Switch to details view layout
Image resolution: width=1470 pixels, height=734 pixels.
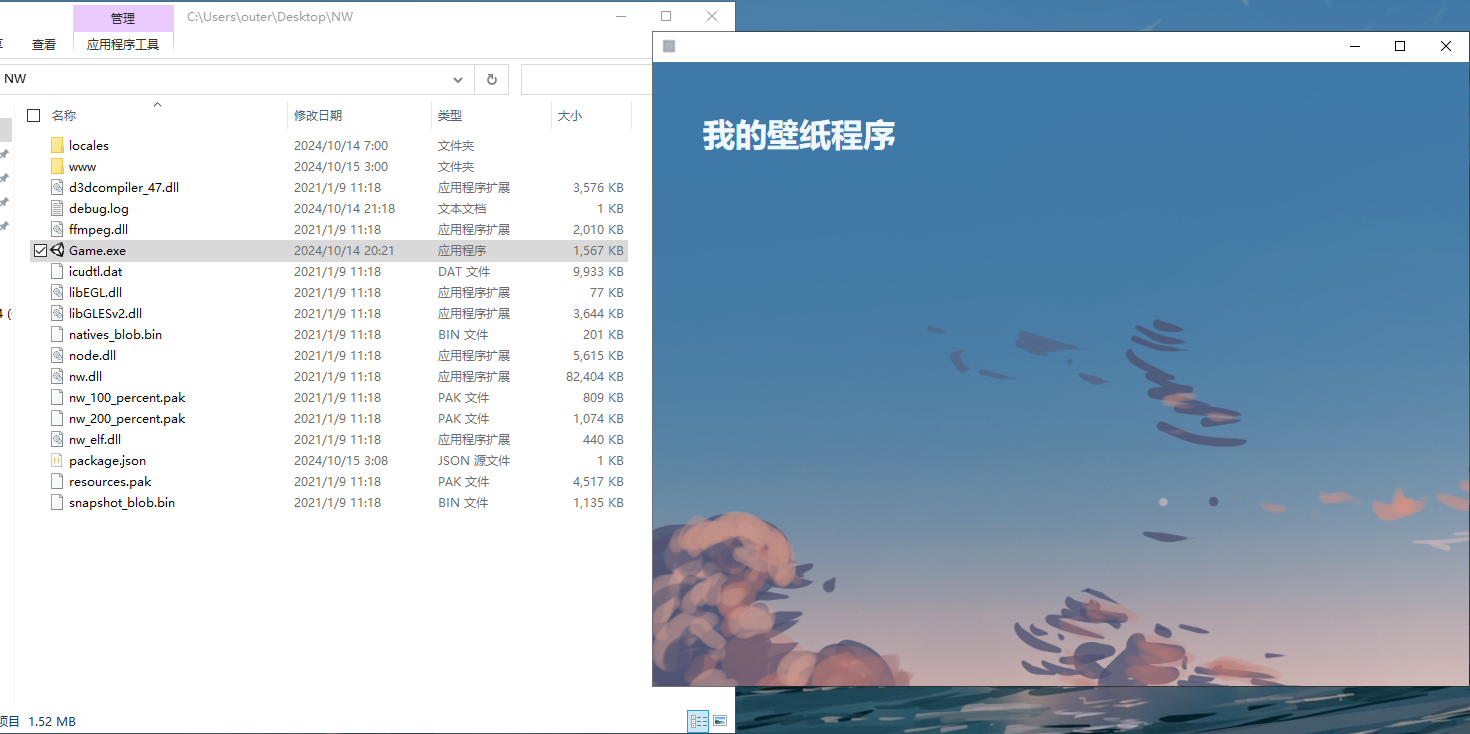698,721
